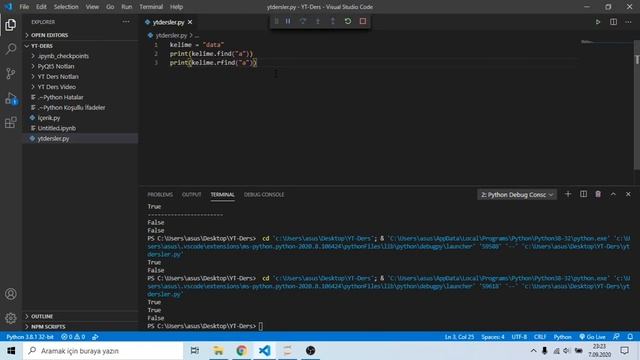Open errors and warnings count in status bar
640x360 pixels.
click(x=73, y=337)
